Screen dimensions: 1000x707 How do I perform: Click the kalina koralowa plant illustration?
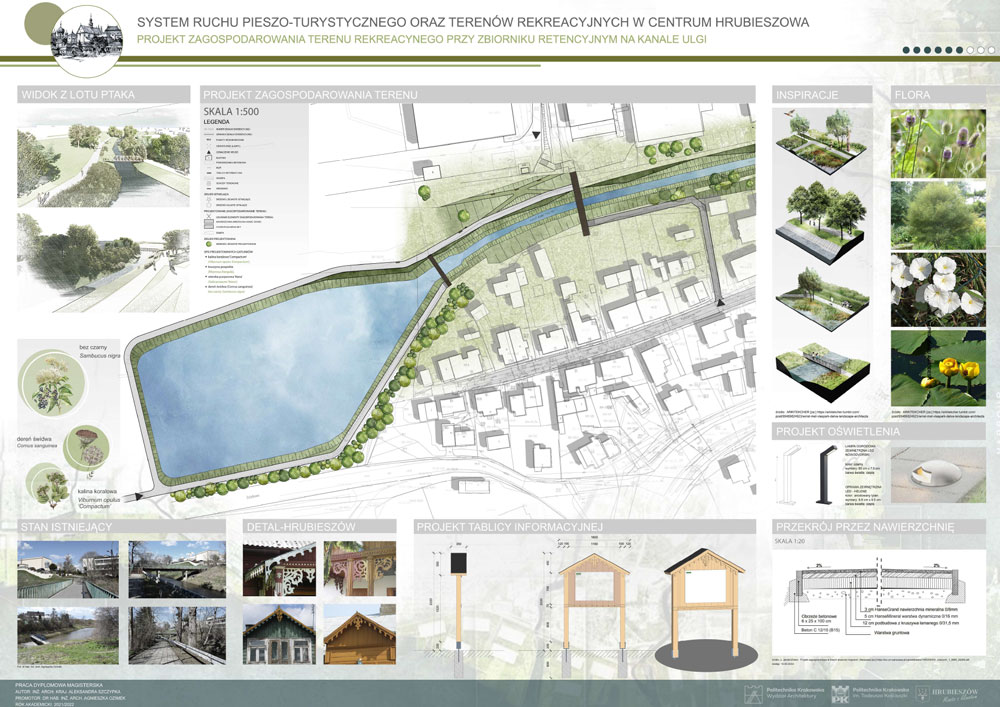tap(54, 489)
